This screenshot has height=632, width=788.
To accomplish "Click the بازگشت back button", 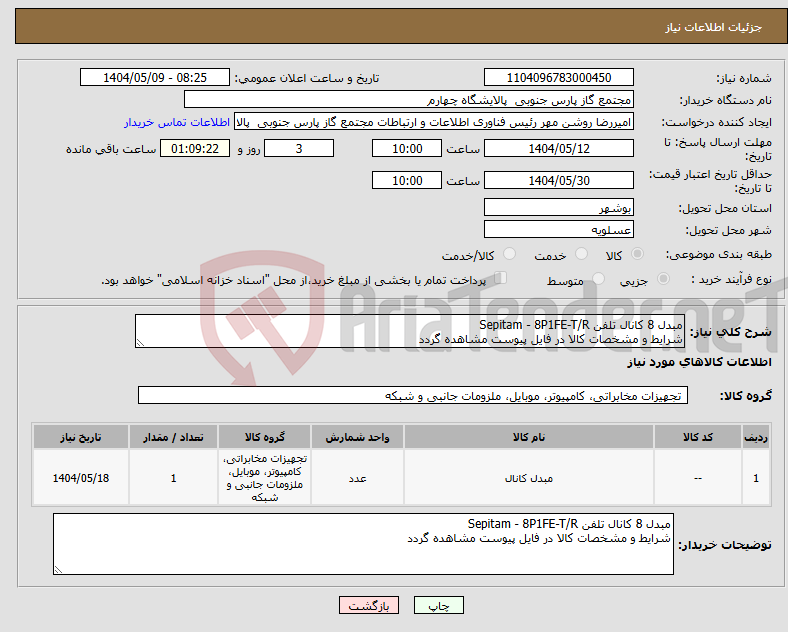I will (x=369, y=605).
